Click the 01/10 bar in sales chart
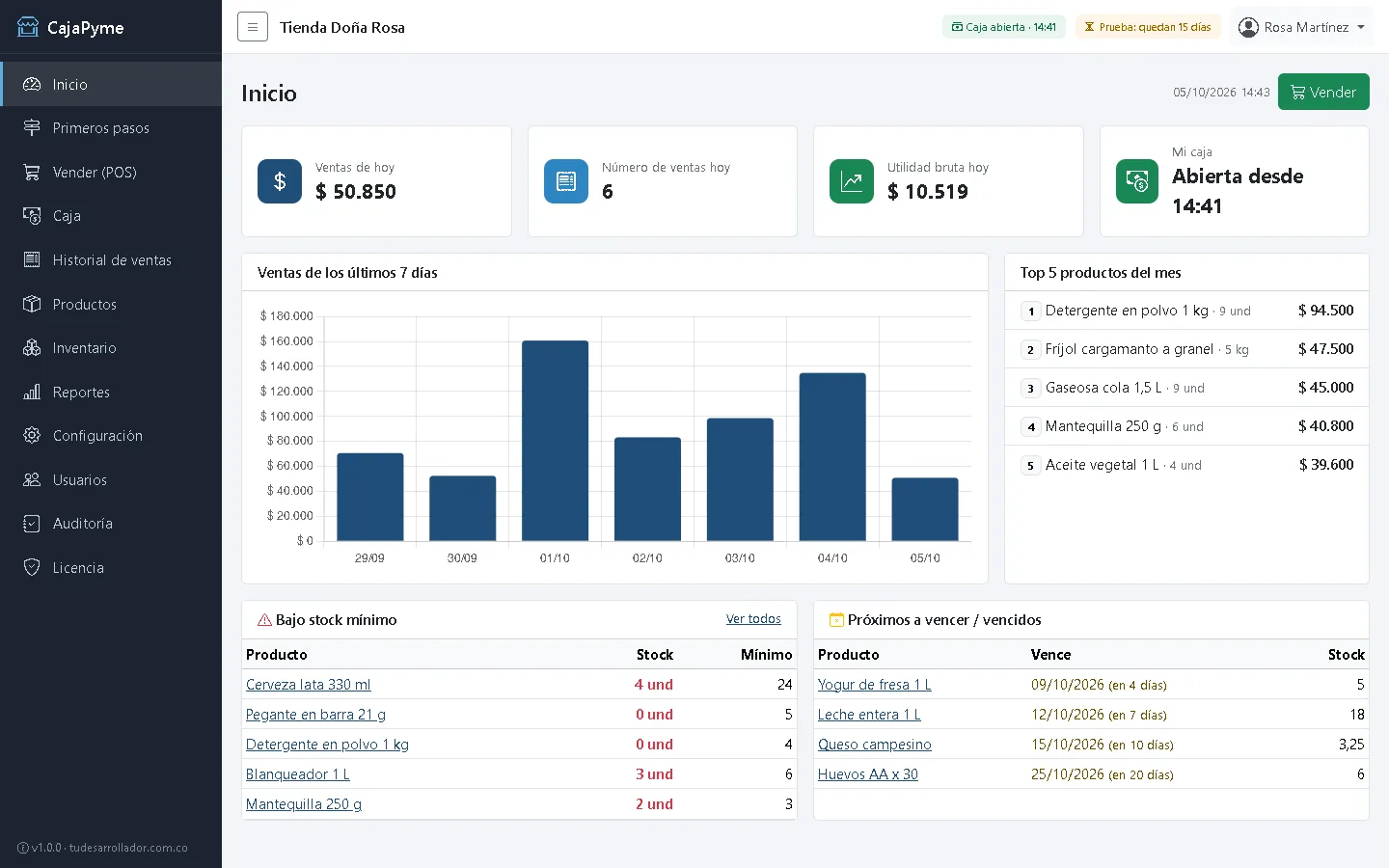Screen dimensions: 1389x868 (x=555, y=441)
